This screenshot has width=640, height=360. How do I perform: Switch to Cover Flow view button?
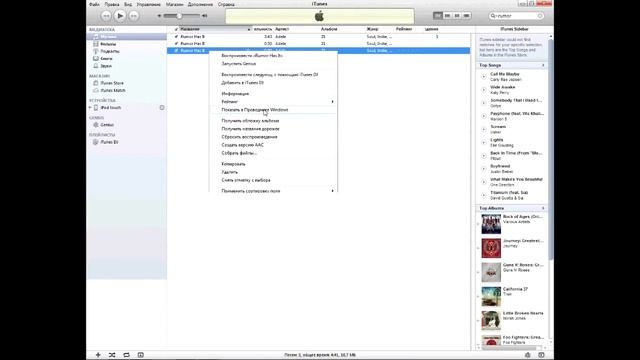point(466,16)
